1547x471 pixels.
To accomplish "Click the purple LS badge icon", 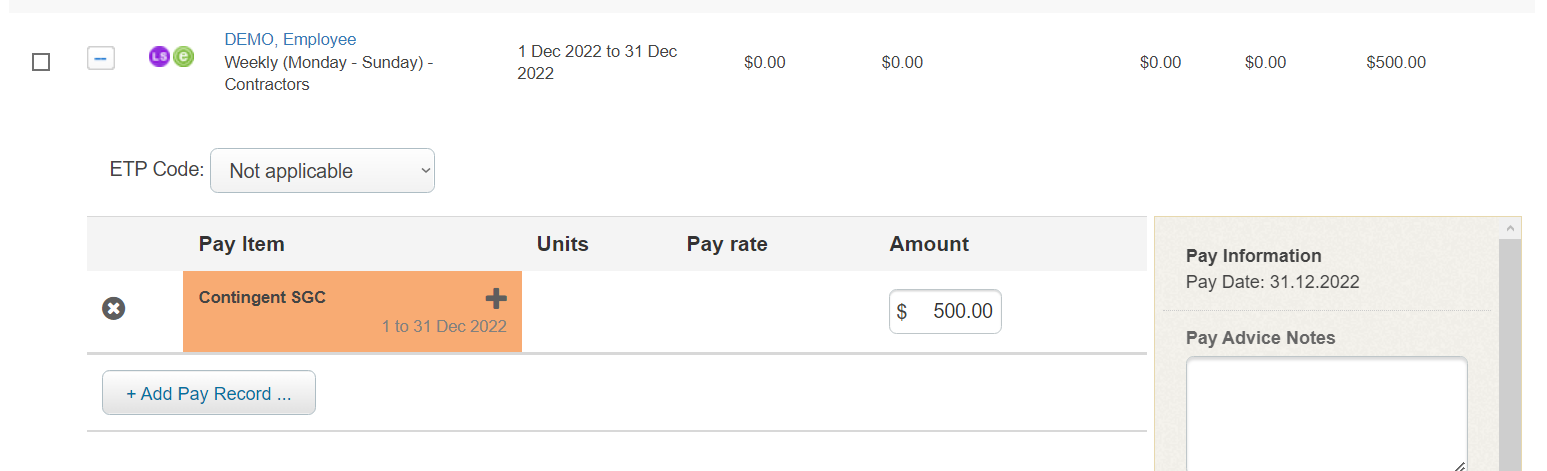I will [158, 57].
